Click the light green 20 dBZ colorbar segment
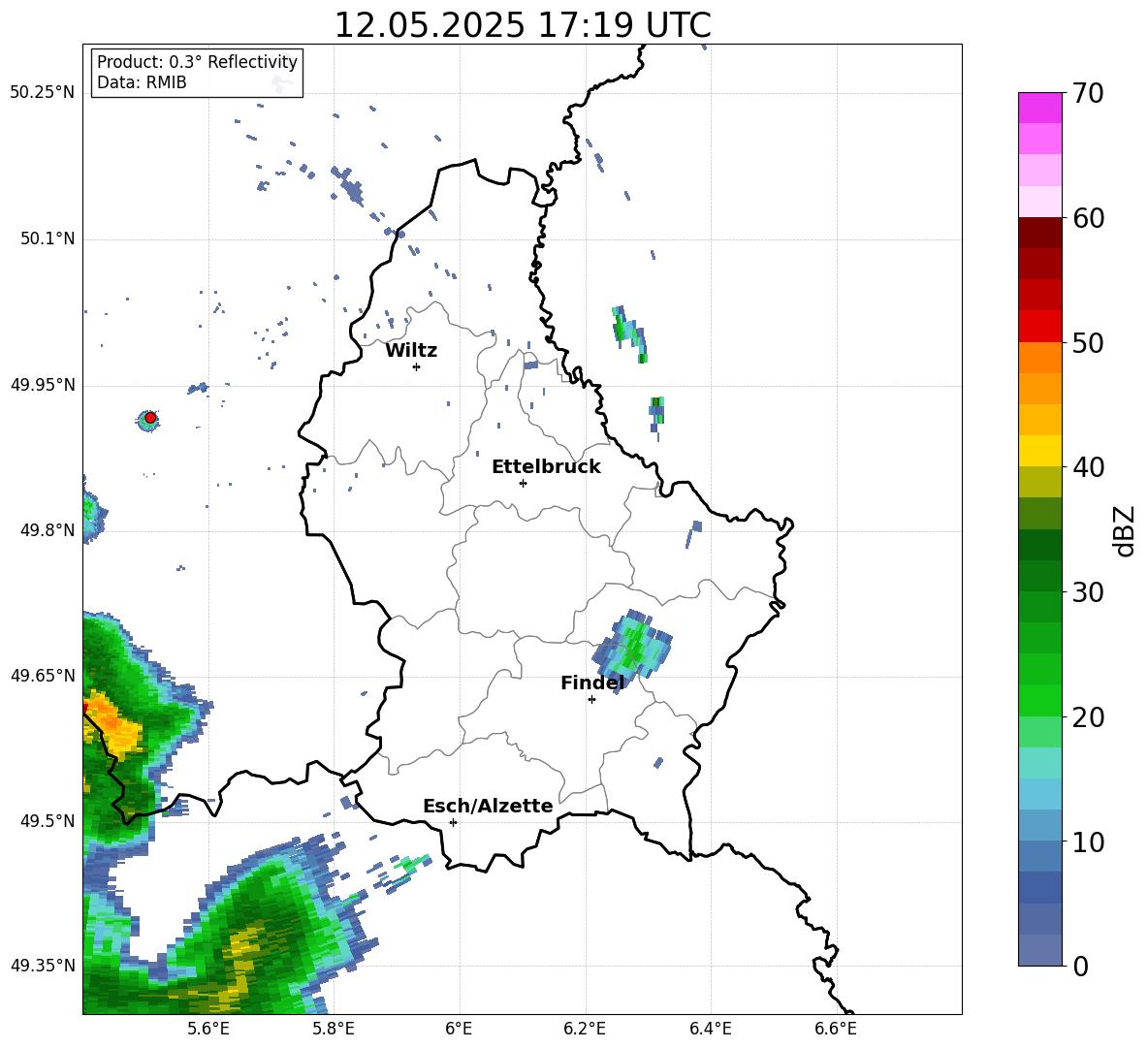This screenshot has width=1148, height=1048. 1039,731
